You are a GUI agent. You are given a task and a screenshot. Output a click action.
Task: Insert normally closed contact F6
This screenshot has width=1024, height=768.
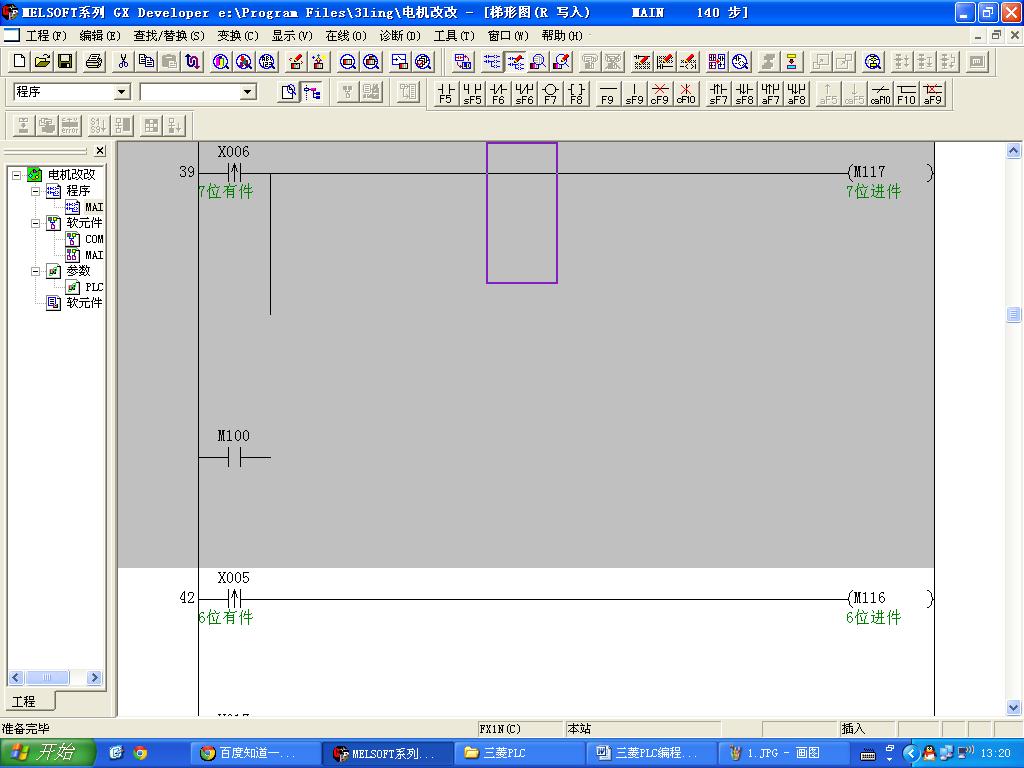[x=498, y=94]
